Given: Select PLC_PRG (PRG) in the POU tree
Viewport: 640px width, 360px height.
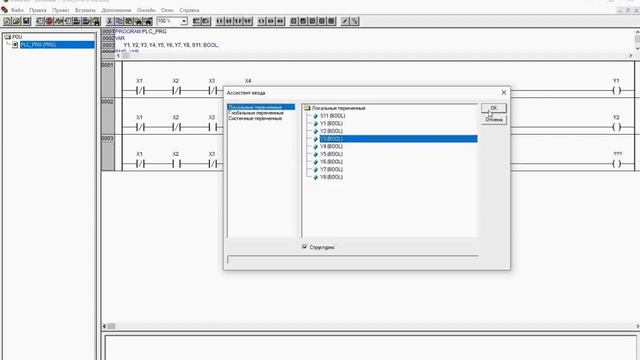Looking at the screenshot, I should tap(57, 44).
